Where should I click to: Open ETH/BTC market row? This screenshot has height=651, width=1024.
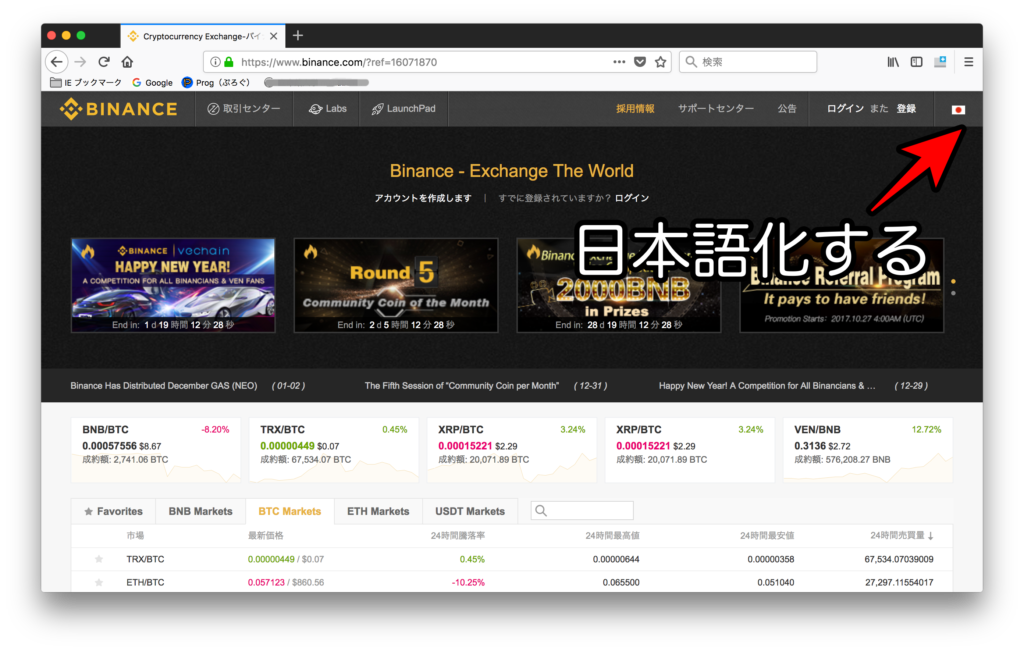click(x=512, y=582)
